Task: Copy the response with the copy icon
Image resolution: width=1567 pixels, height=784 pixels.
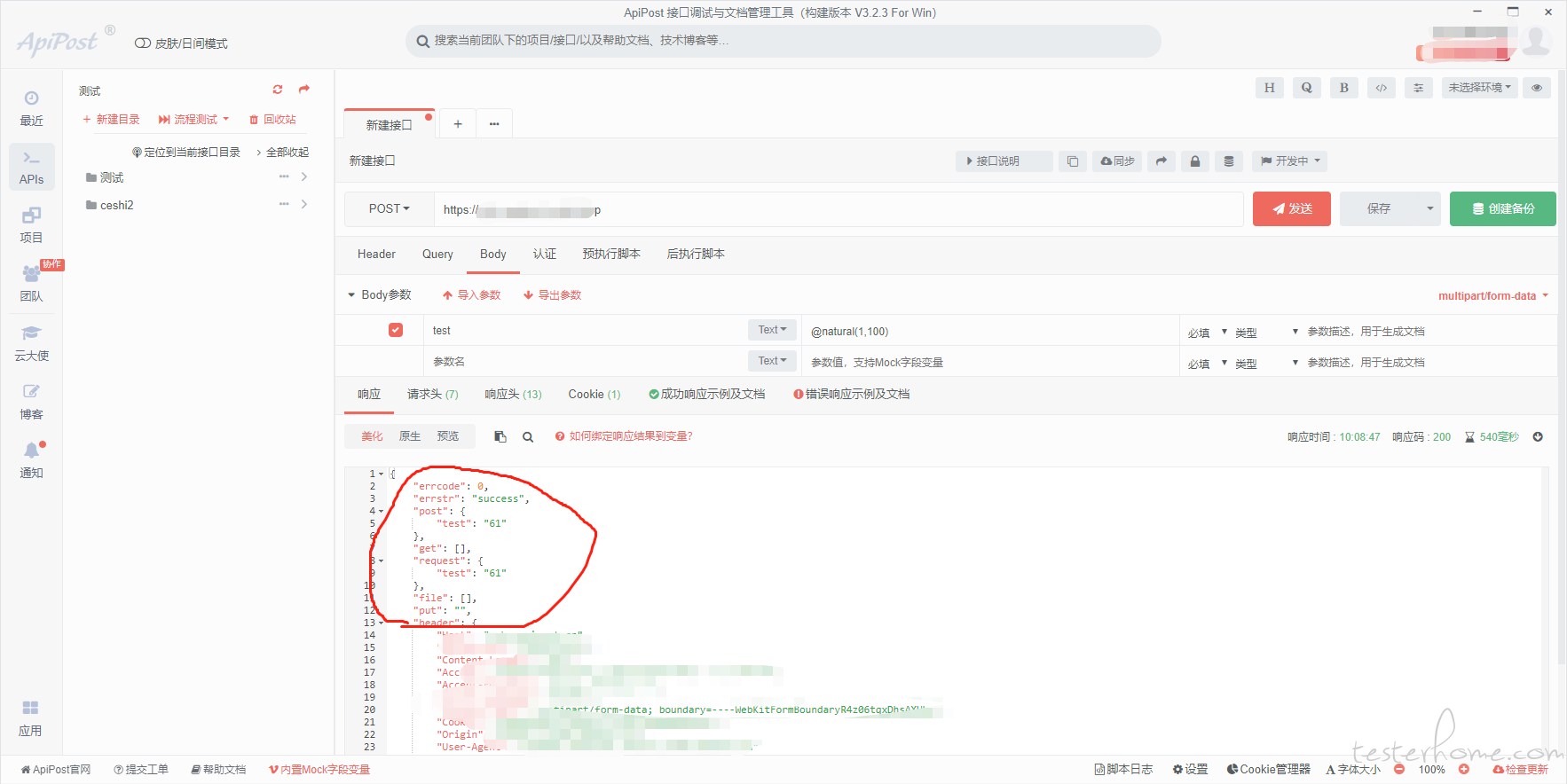Action: pyautogui.click(x=500, y=437)
